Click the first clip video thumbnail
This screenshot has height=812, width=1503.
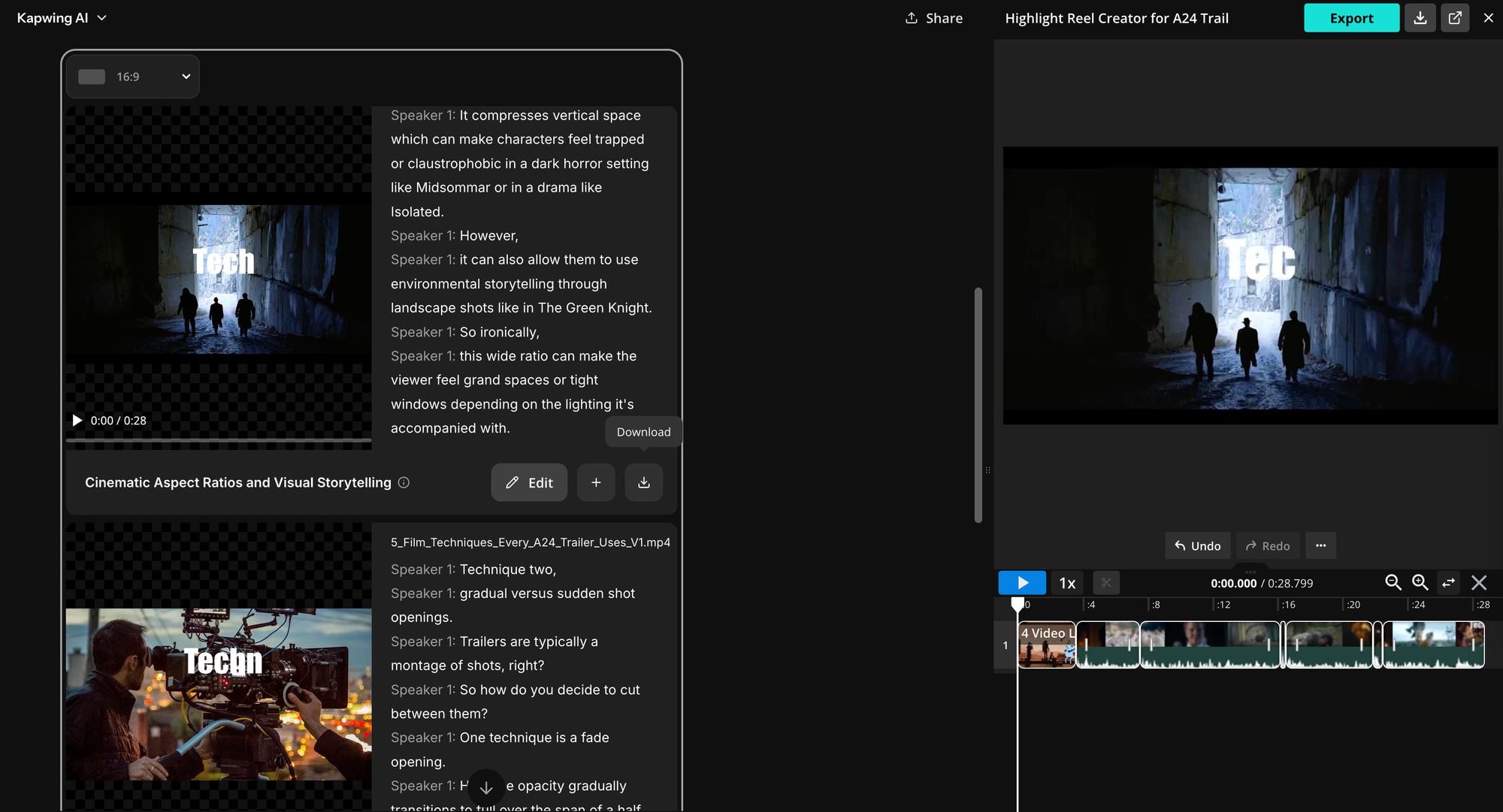tap(219, 279)
